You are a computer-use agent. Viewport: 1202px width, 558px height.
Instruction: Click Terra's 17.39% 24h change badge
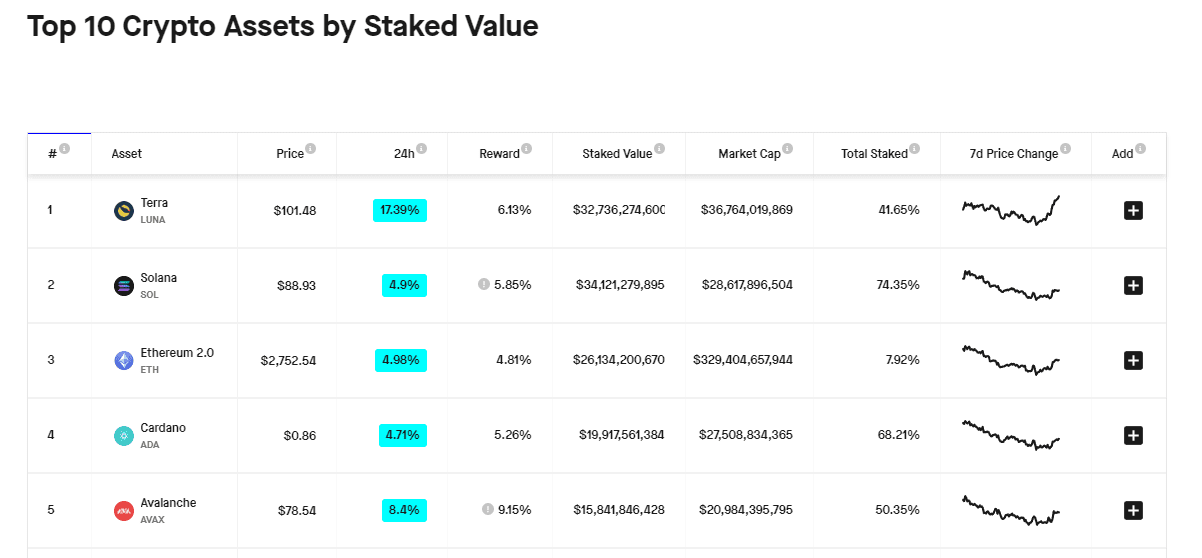(400, 210)
